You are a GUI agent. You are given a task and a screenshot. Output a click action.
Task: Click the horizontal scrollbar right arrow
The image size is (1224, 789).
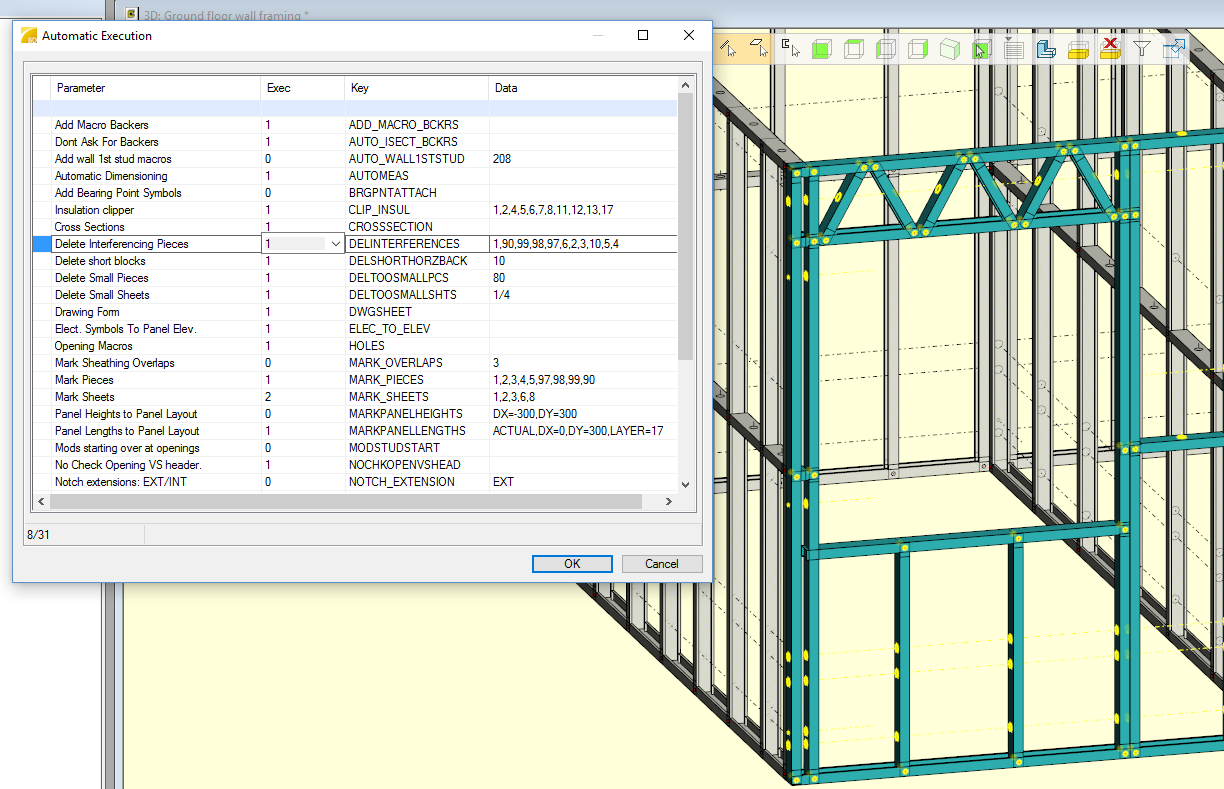(x=668, y=500)
